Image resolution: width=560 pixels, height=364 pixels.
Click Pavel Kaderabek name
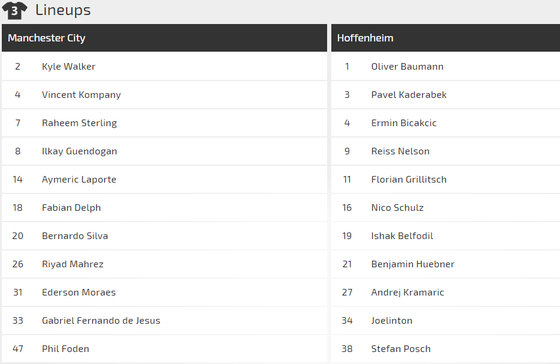(x=409, y=95)
